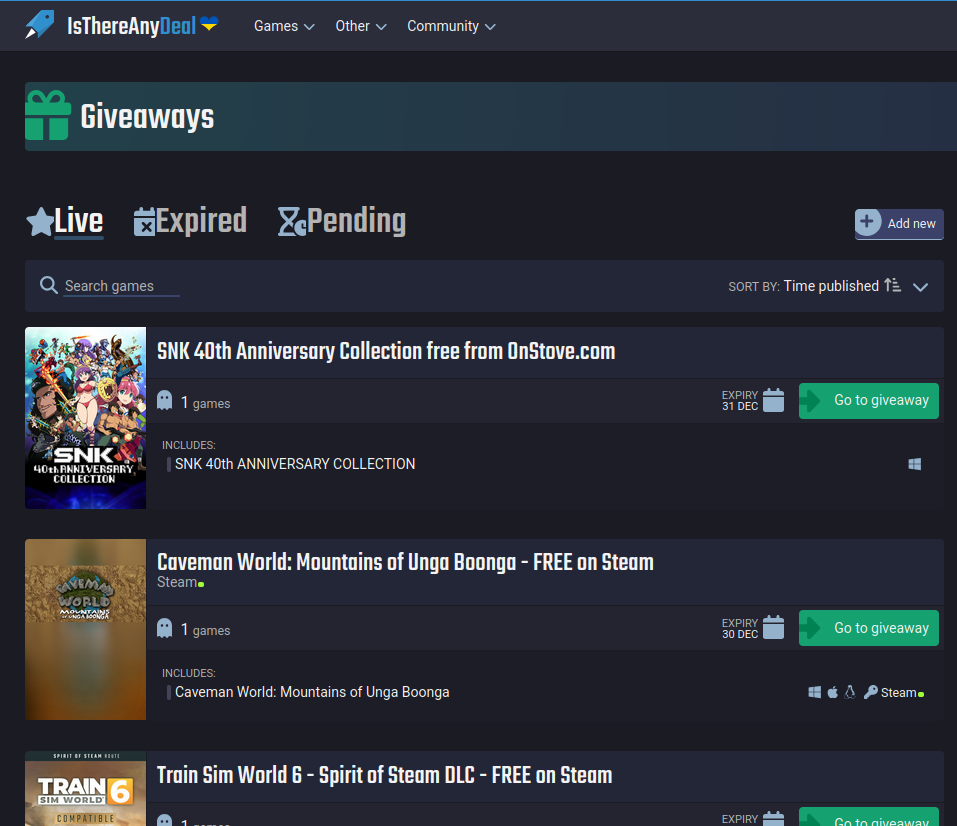This screenshot has height=826, width=957.
Task: Focus the Search games input field
Action: click(x=121, y=286)
